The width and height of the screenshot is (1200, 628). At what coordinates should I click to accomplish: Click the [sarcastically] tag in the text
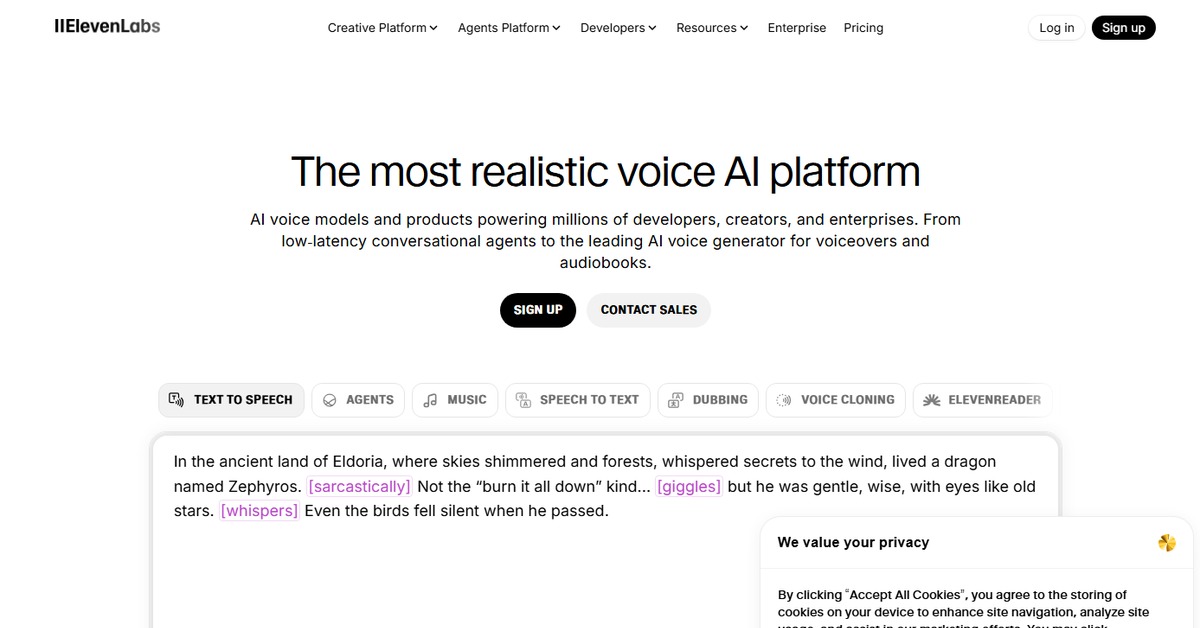[x=359, y=487]
